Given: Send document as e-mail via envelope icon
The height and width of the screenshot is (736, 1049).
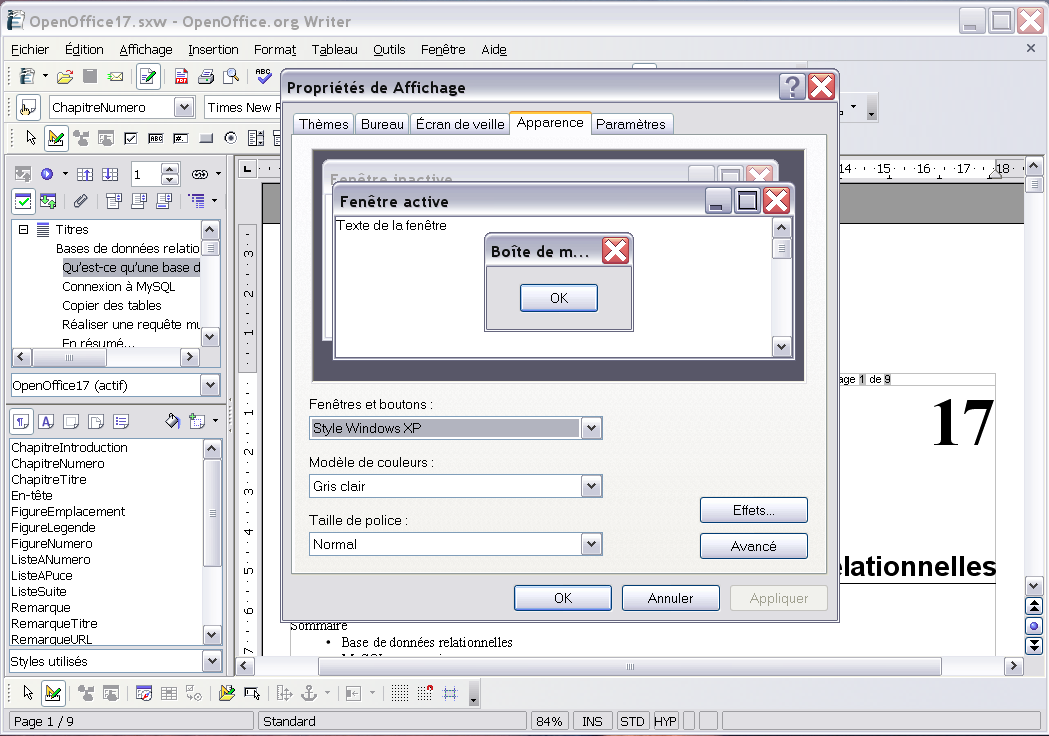Looking at the screenshot, I should [116, 77].
